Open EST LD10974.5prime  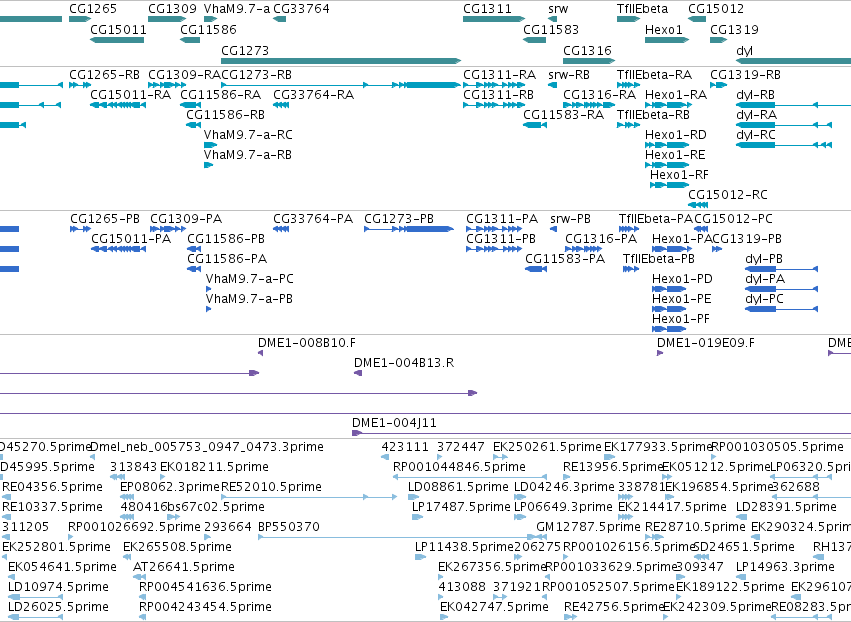click(59, 587)
